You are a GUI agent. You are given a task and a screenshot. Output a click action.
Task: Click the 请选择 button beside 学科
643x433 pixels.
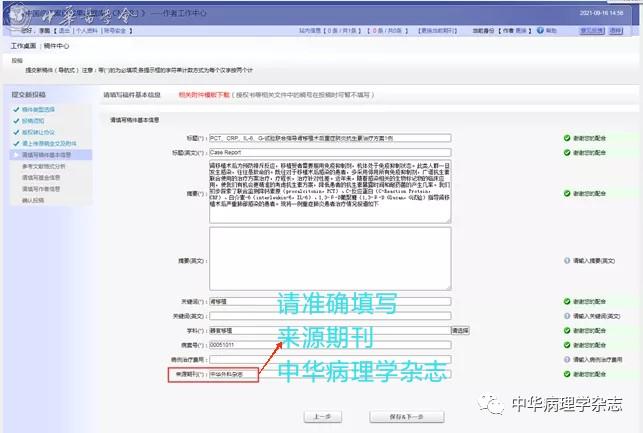click(460, 330)
